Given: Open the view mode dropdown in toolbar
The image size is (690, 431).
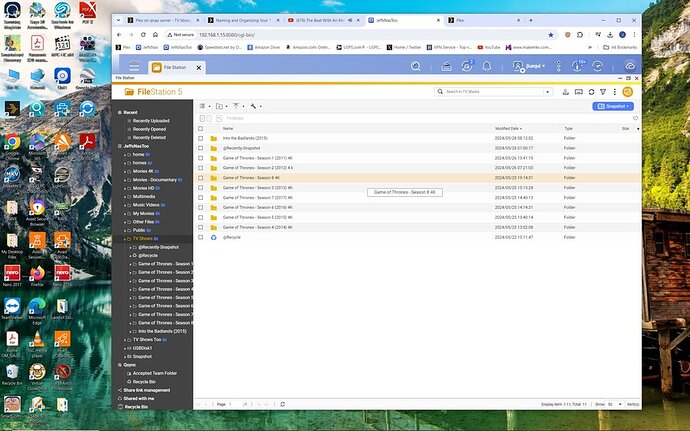Looking at the screenshot, I should click(205, 106).
